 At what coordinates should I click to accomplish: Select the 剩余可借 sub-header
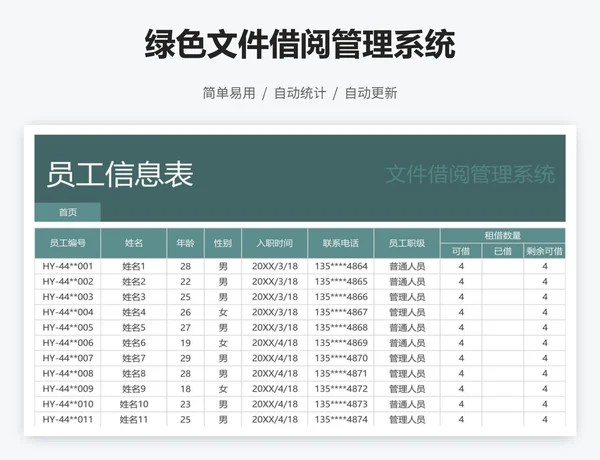[545, 251]
